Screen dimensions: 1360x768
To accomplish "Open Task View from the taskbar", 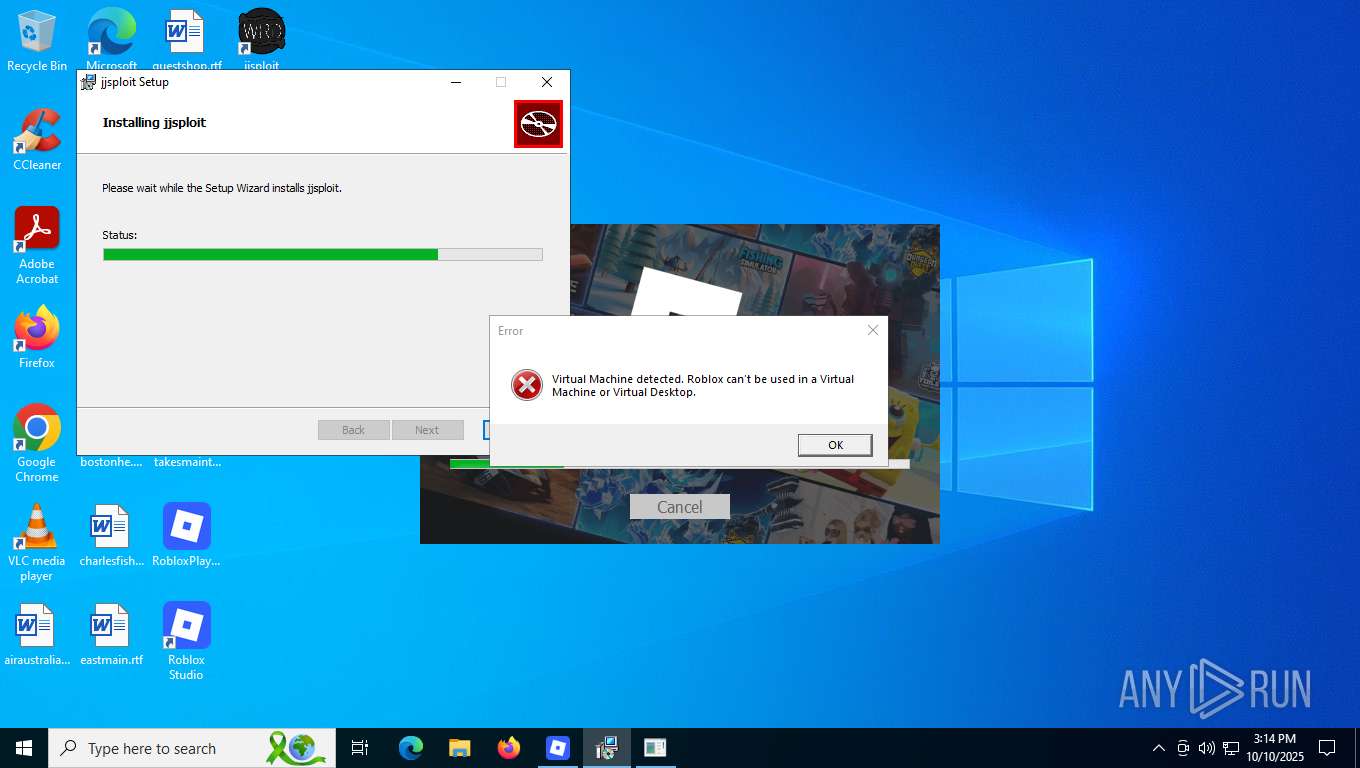I will pyautogui.click(x=360, y=748).
